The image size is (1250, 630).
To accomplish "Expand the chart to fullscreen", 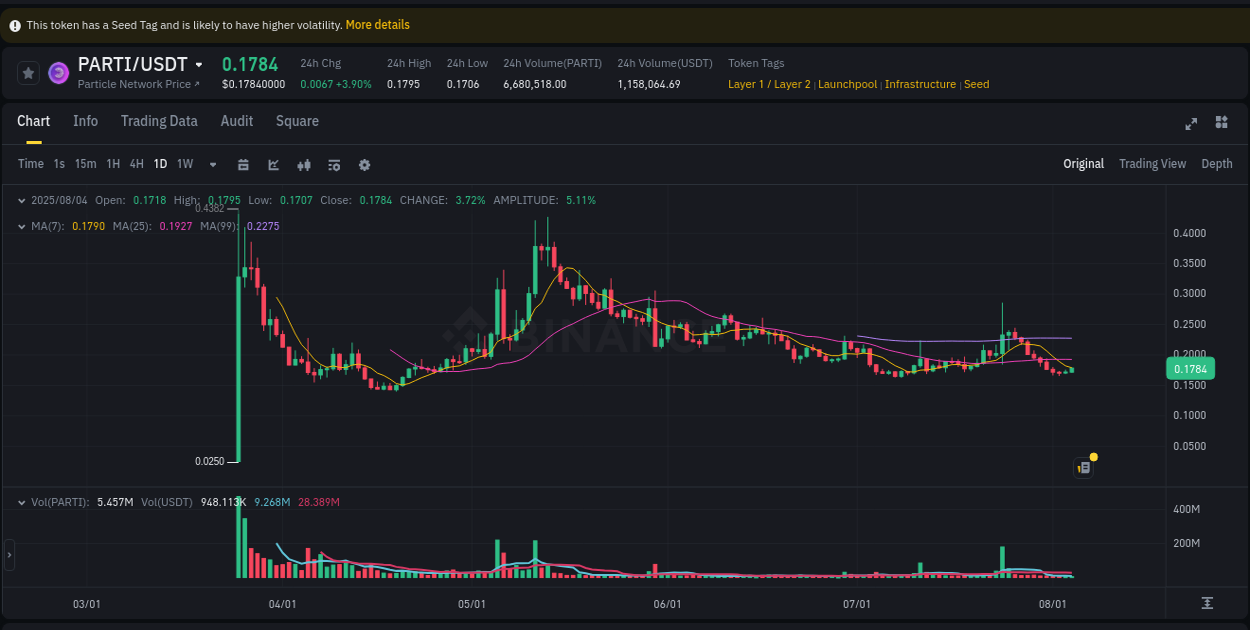I will tap(1191, 123).
